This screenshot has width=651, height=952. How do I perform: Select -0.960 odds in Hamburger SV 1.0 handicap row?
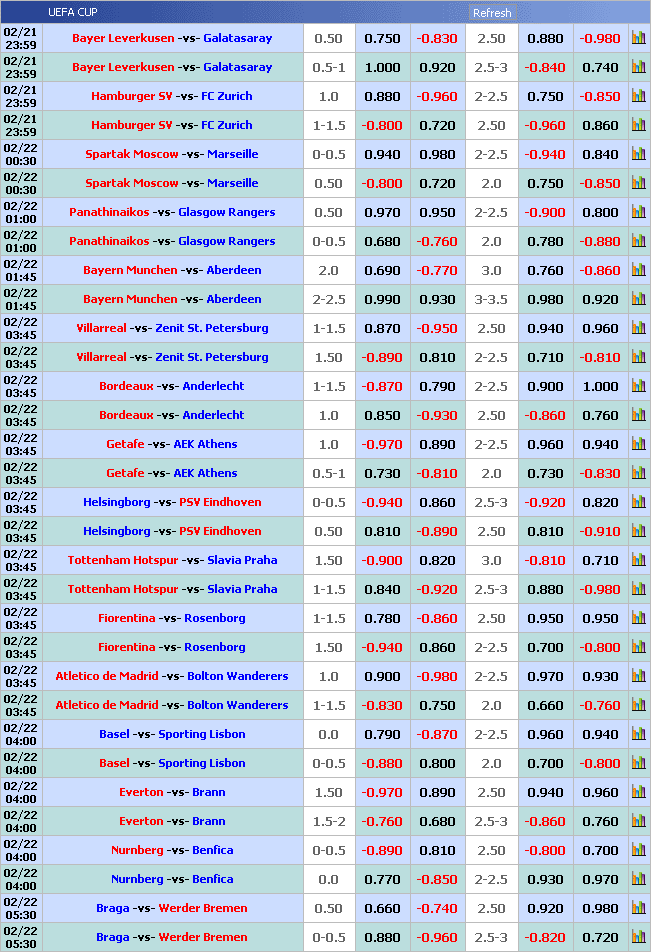coord(437,96)
